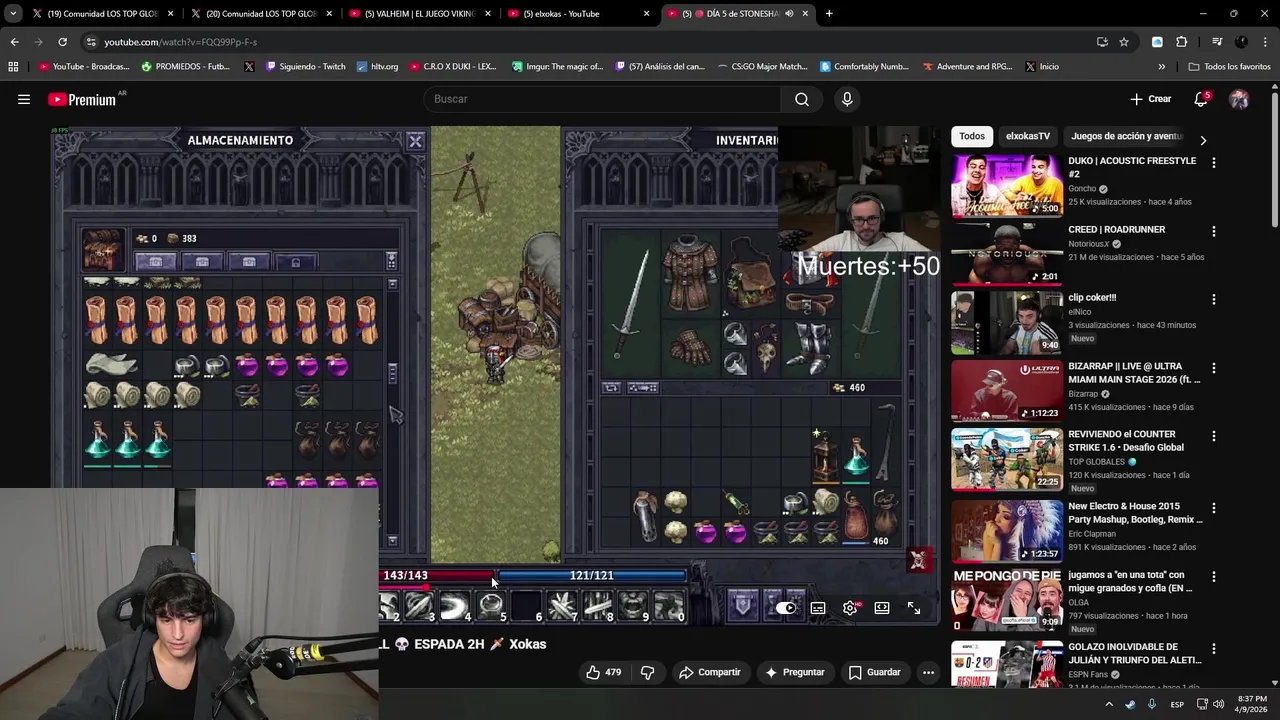Open the browser apps grid in bookmarks bar
1280x720 pixels.
pos(13,67)
